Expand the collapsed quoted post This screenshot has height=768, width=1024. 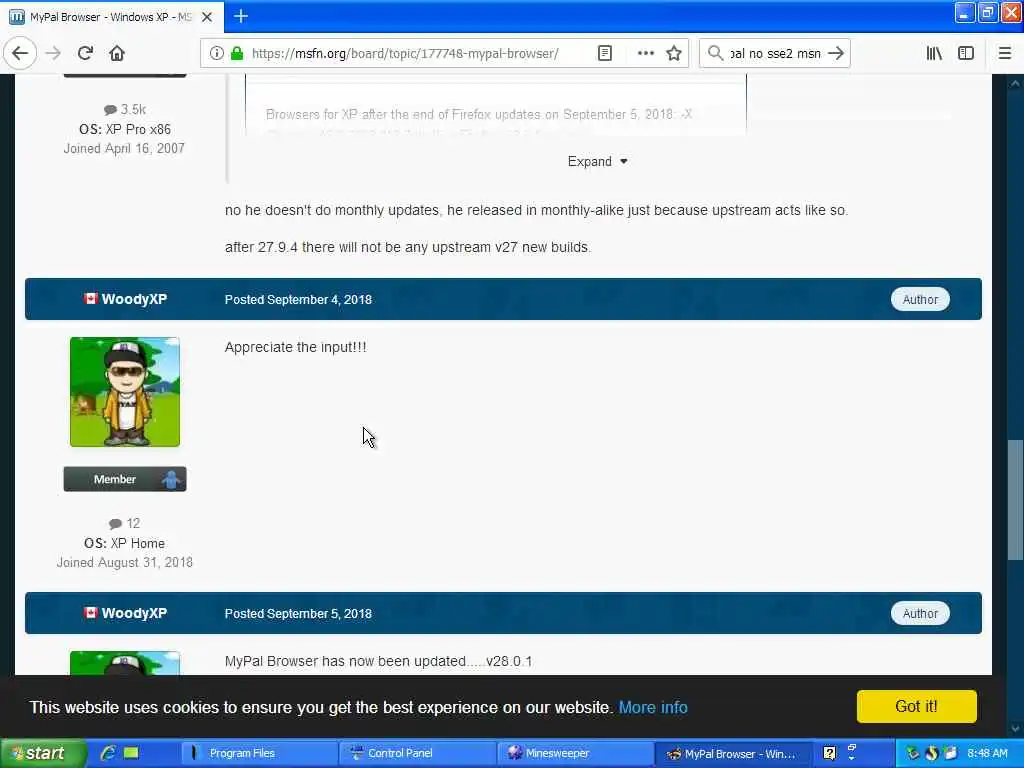tap(597, 161)
